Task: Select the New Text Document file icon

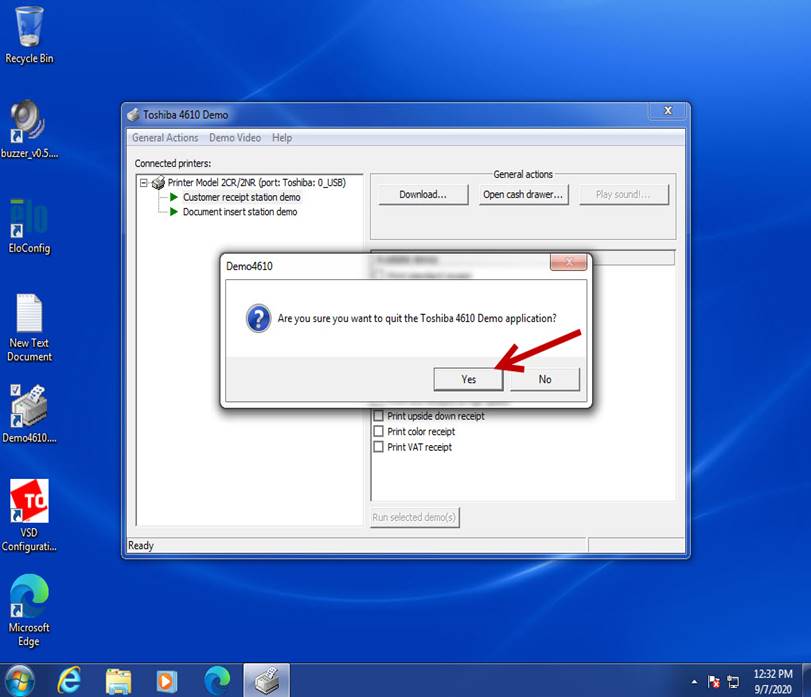Action: 29,316
